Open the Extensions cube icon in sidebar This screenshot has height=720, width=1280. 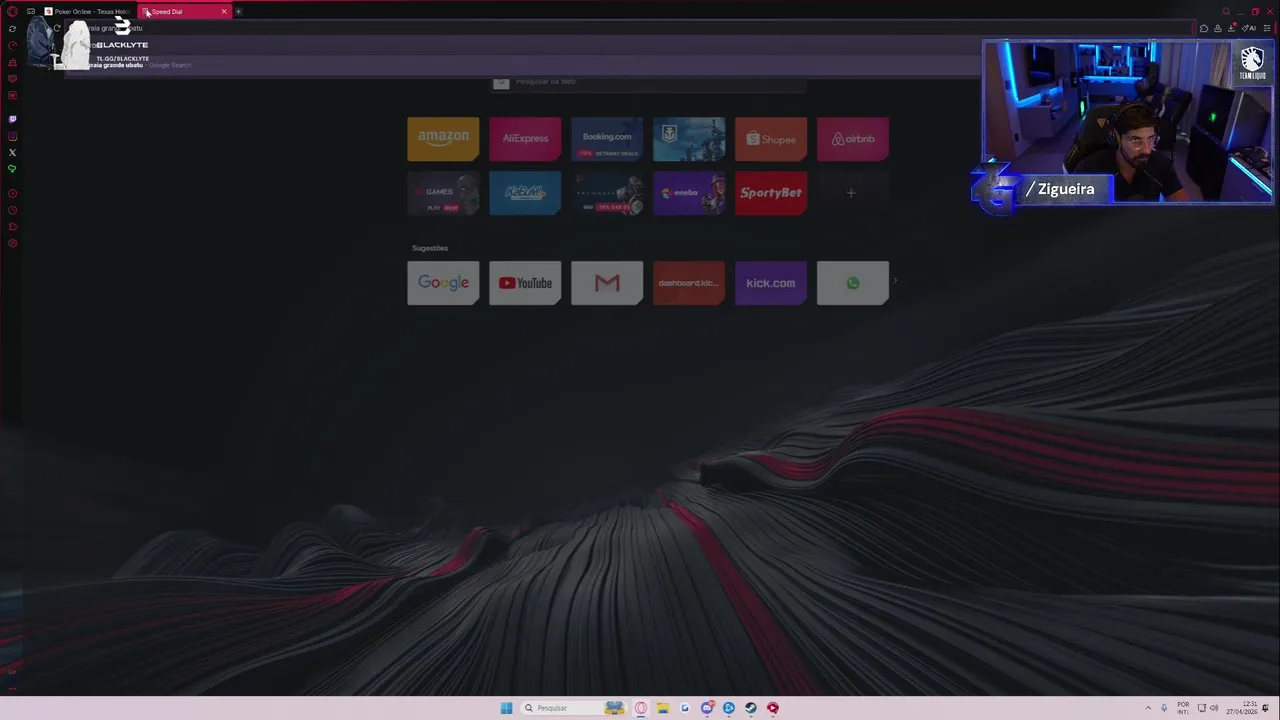click(12, 227)
